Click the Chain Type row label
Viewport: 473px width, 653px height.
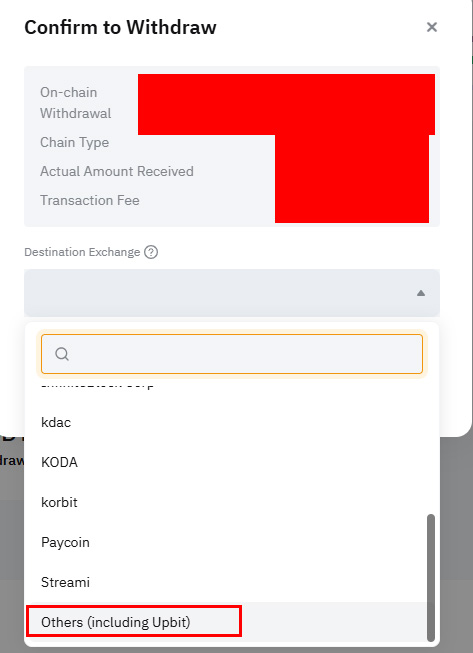75,142
